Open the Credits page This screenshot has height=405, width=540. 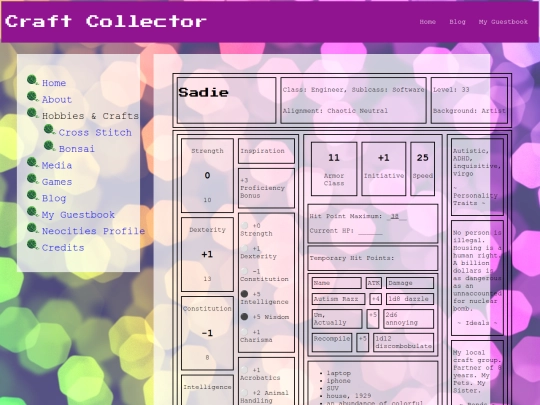(63, 248)
